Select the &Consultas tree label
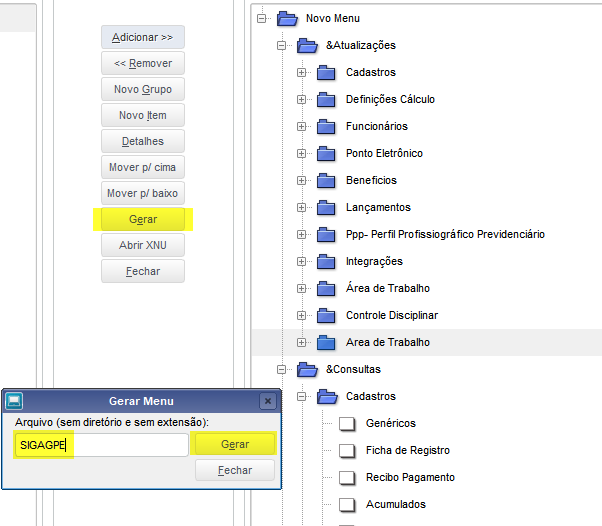 click(x=354, y=369)
